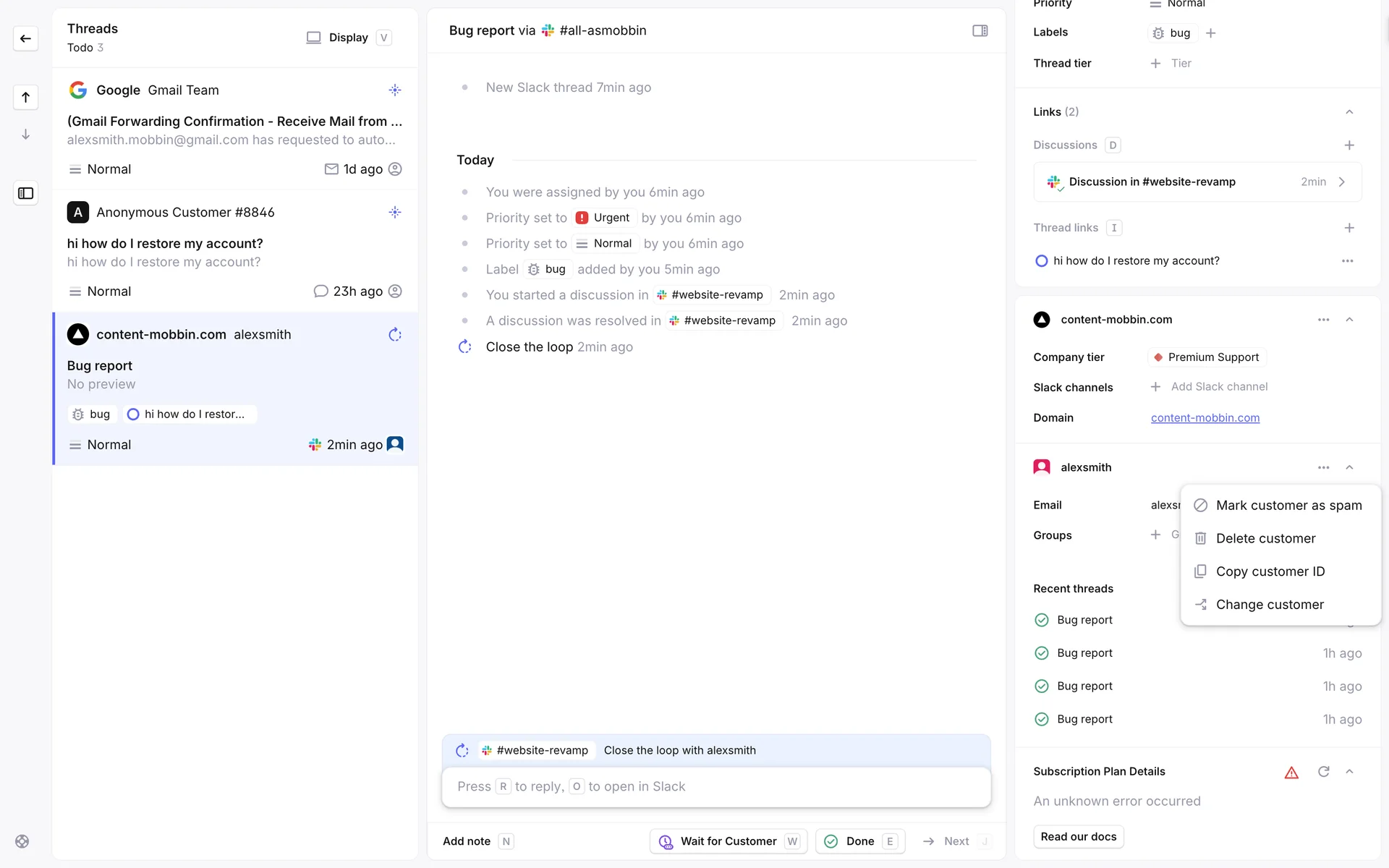This screenshot has width=1389, height=868.
Task: Go to previous thread up arrow
Action: click(x=25, y=97)
